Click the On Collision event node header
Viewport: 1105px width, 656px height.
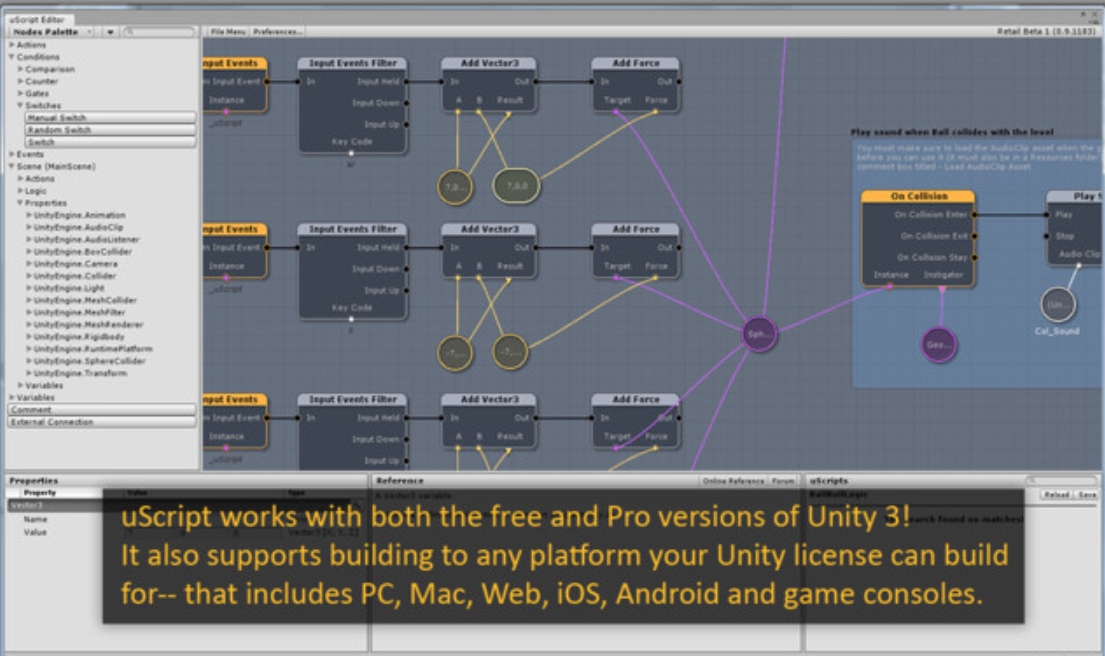click(918, 197)
